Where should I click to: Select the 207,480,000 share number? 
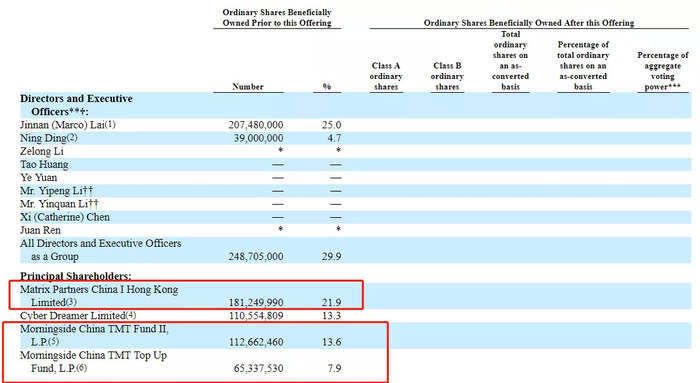[x=256, y=125]
